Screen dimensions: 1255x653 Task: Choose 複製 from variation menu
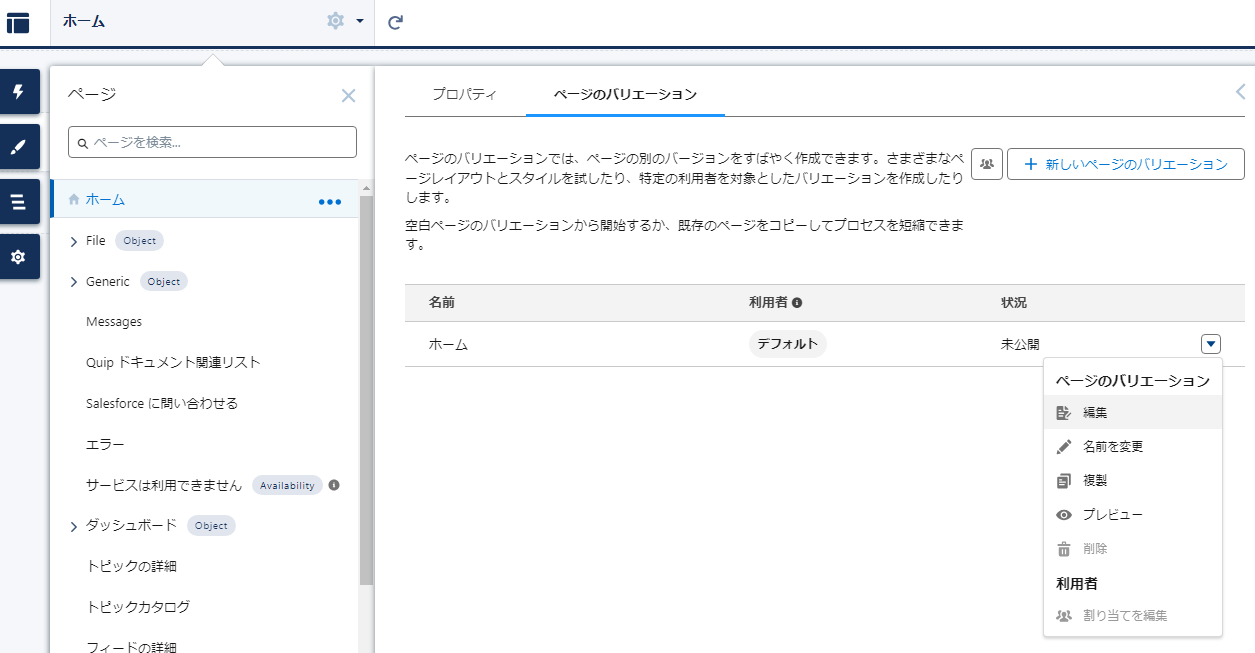[1133, 480]
